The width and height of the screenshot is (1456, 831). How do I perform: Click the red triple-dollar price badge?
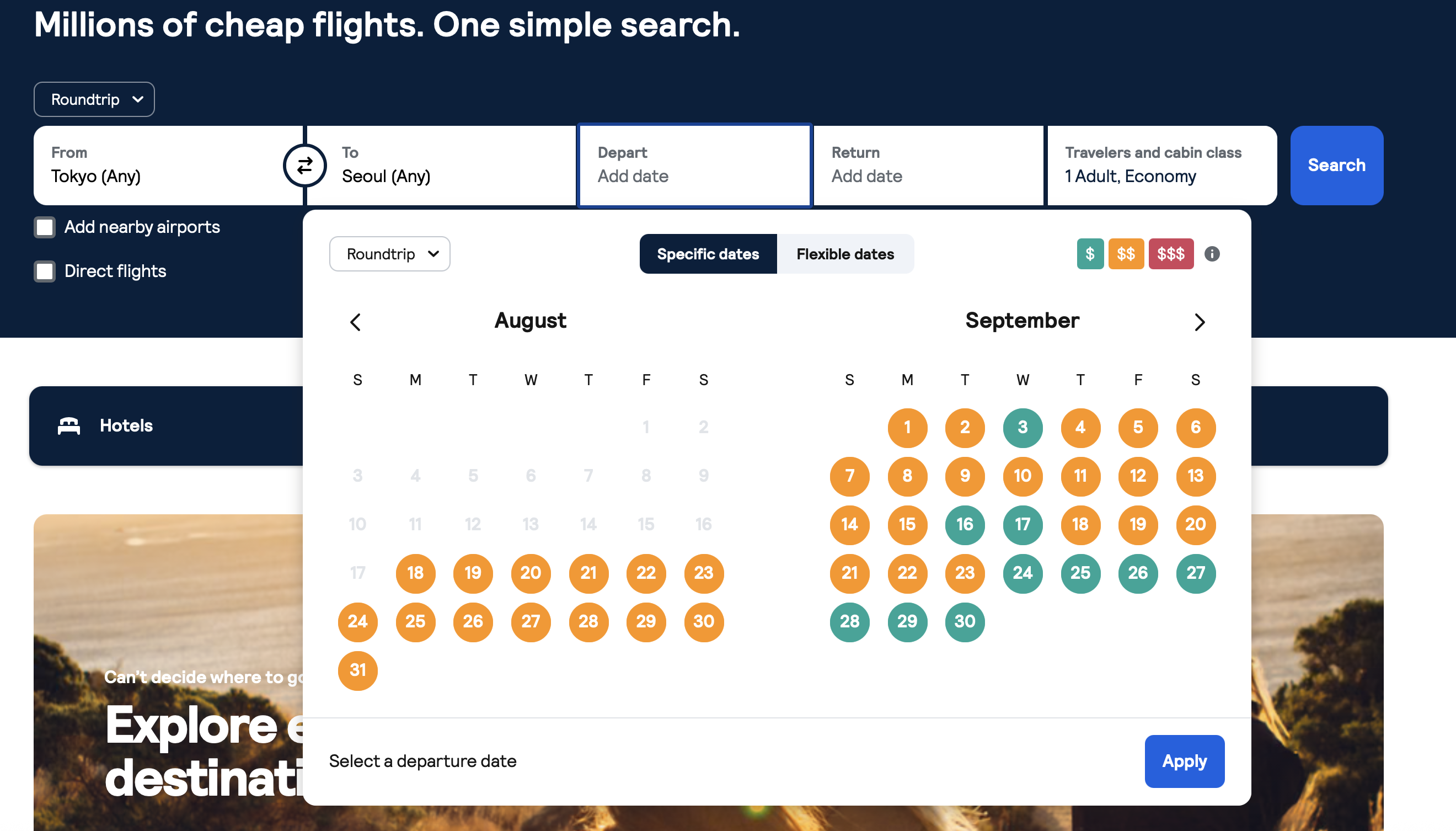pyautogui.click(x=1171, y=253)
